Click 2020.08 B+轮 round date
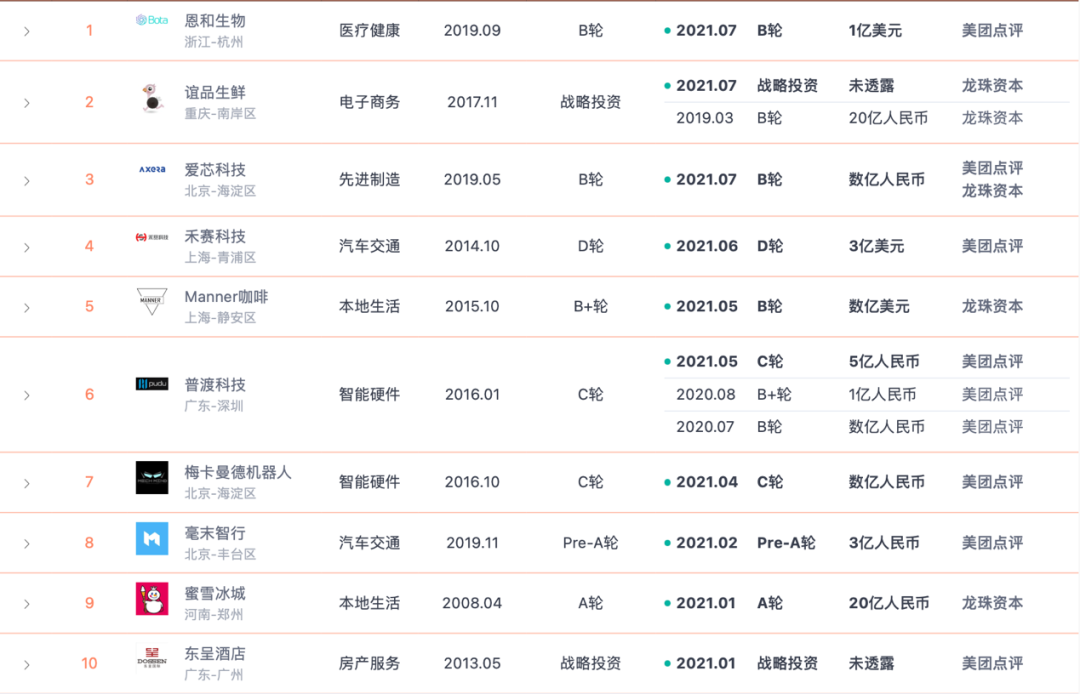The image size is (1080, 694). click(x=705, y=395)
